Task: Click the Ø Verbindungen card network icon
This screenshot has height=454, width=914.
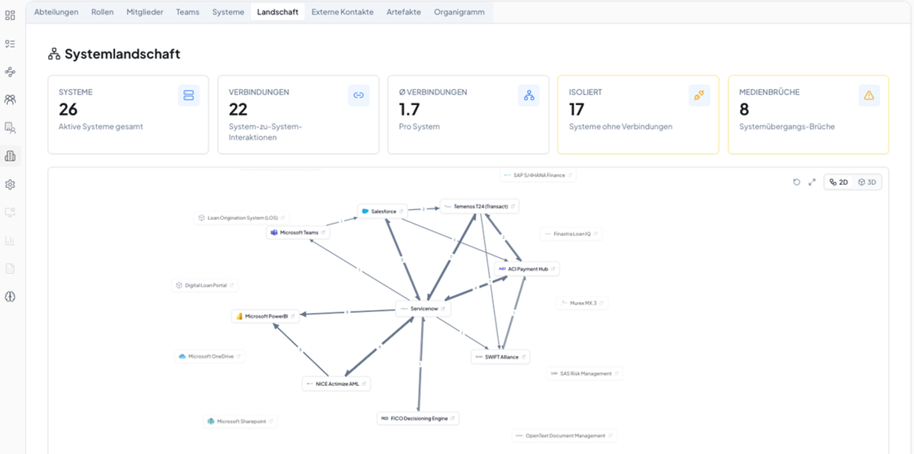Action: (x=529, y=96)
